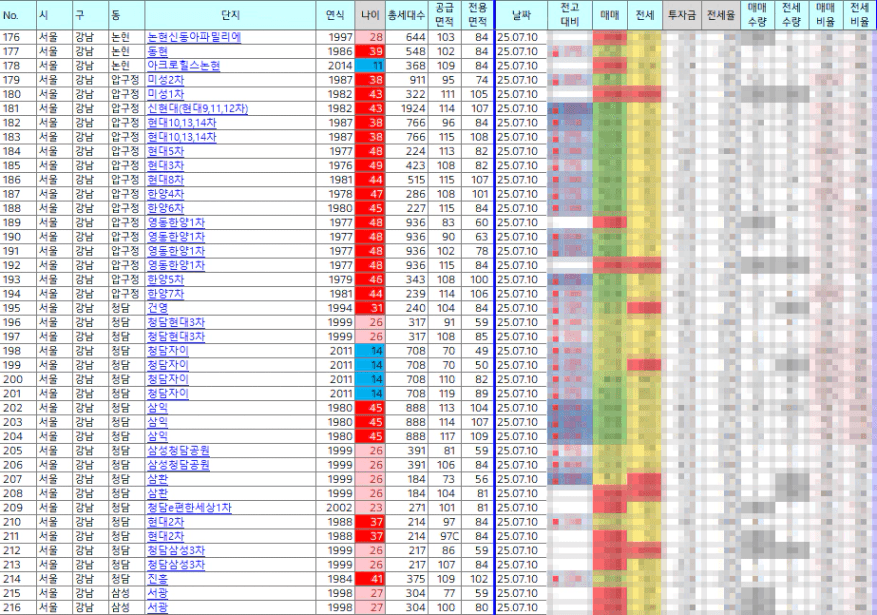
Task: Click the 총세대수 column header
Action: coord(407,15)
